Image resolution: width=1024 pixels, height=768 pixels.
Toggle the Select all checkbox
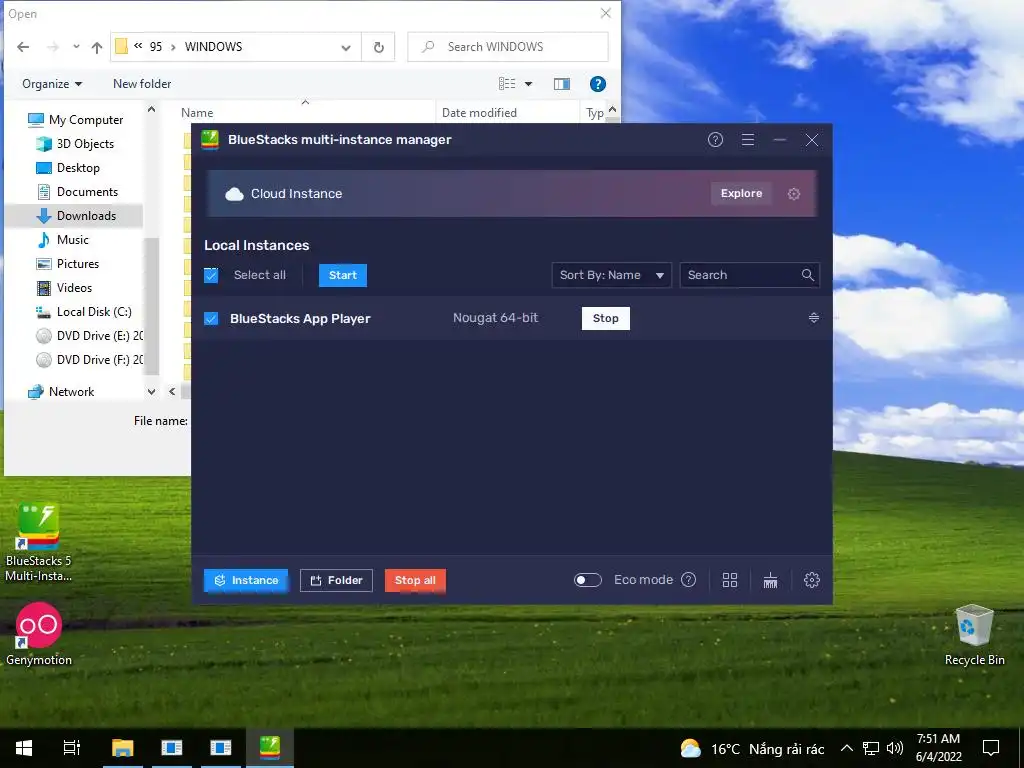tap(211, 275)
